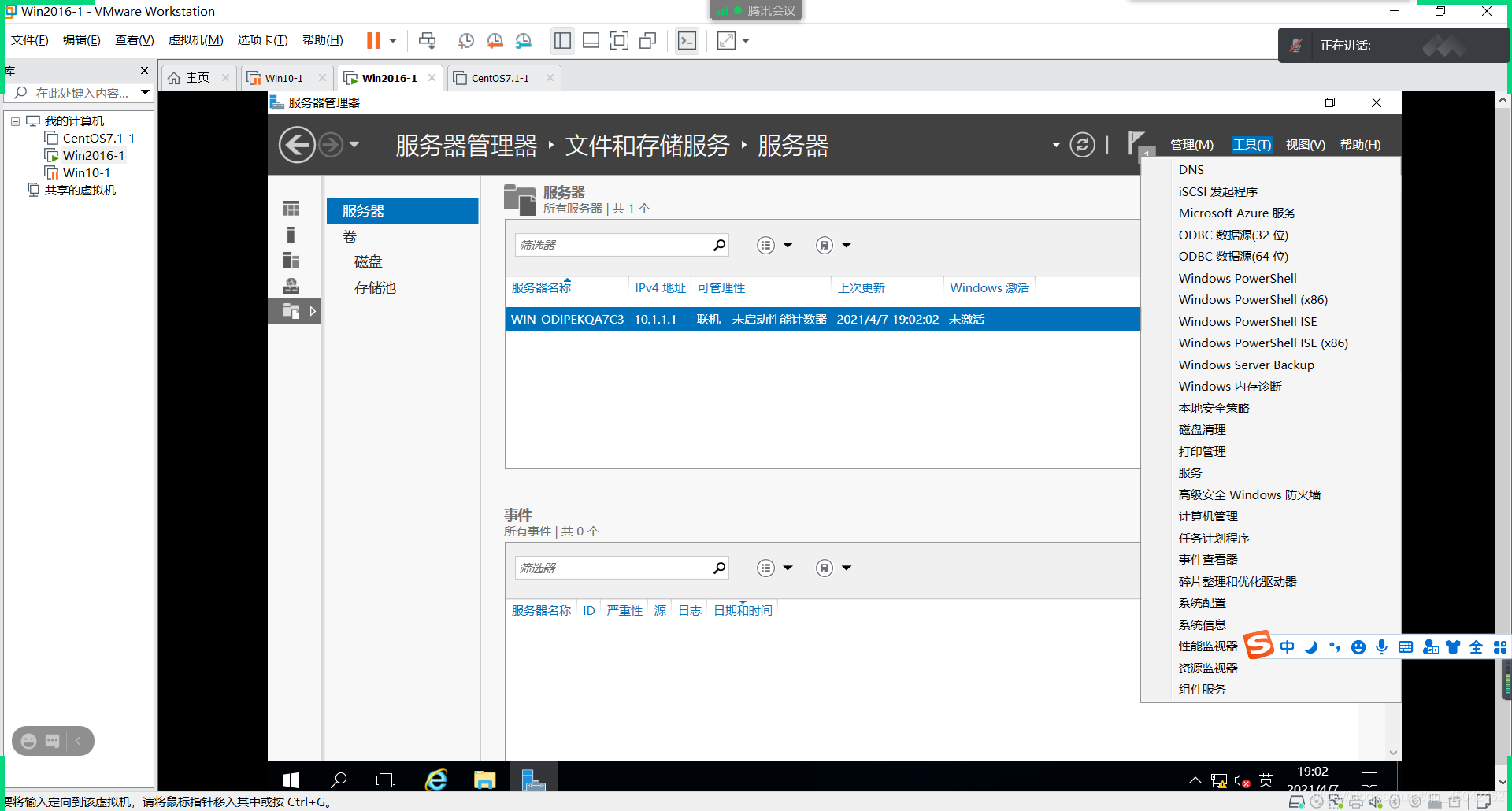Click Server Manager forward arrow button
Screen dimensions: 1512x811
click(x=331, y=145)
